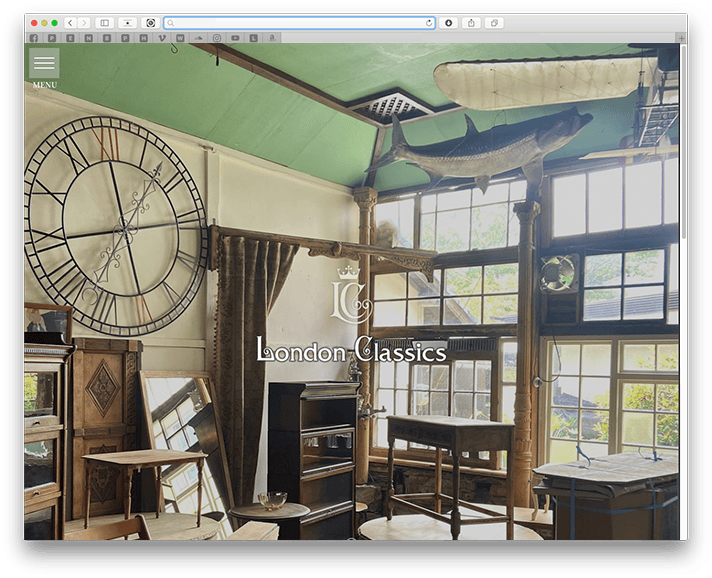Open the hamburger menu icon
This screenshot has height=578, width=712.
coord(44,63)
